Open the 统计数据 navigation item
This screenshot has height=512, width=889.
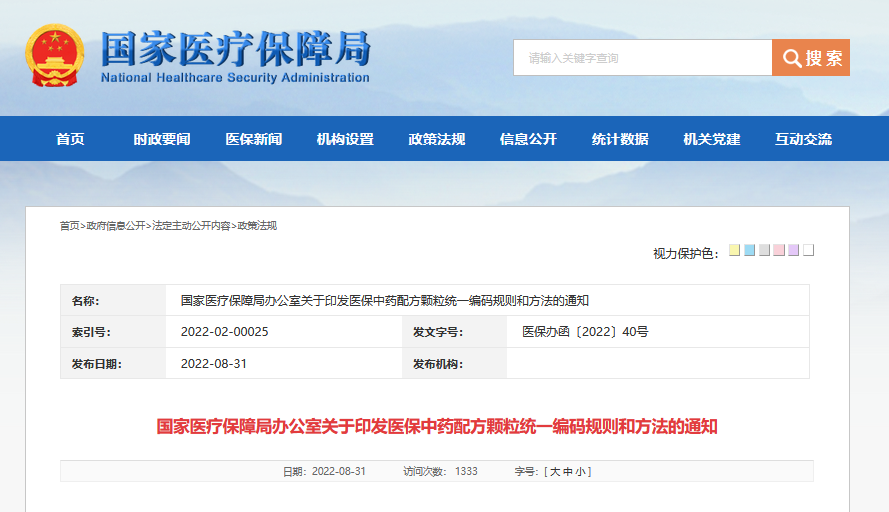[x=620, y=139]
